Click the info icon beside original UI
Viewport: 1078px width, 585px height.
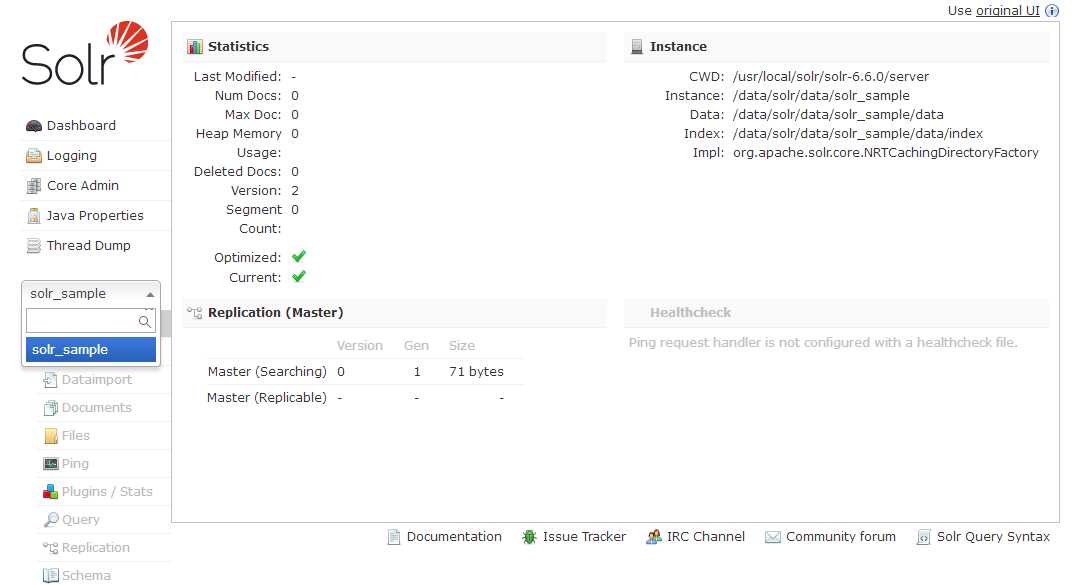pos(1052,10)
